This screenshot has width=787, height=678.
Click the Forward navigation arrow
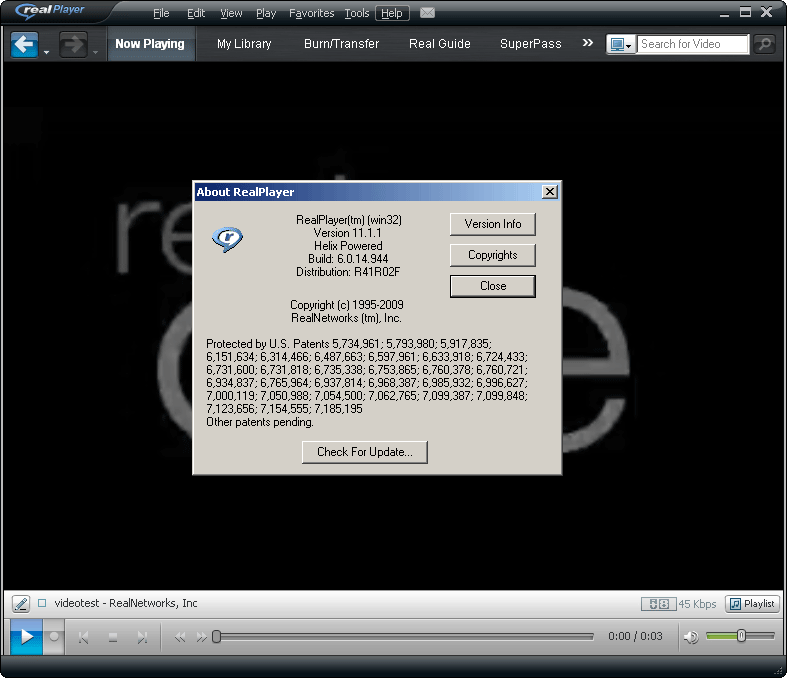coord(73,45)
